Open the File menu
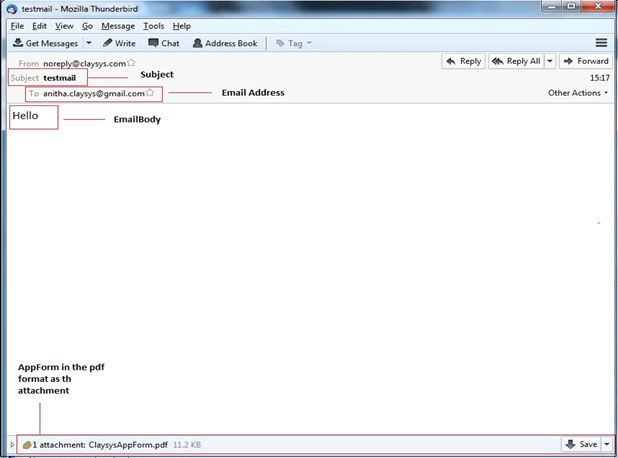The height and width of the screenshot is (458, 618). point(17,26)
